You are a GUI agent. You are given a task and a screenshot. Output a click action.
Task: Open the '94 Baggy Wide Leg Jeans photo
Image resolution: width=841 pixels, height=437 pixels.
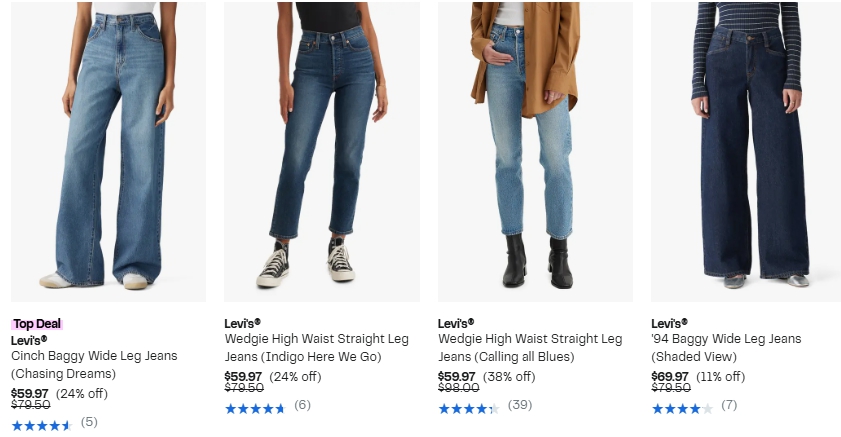point(746,152)
